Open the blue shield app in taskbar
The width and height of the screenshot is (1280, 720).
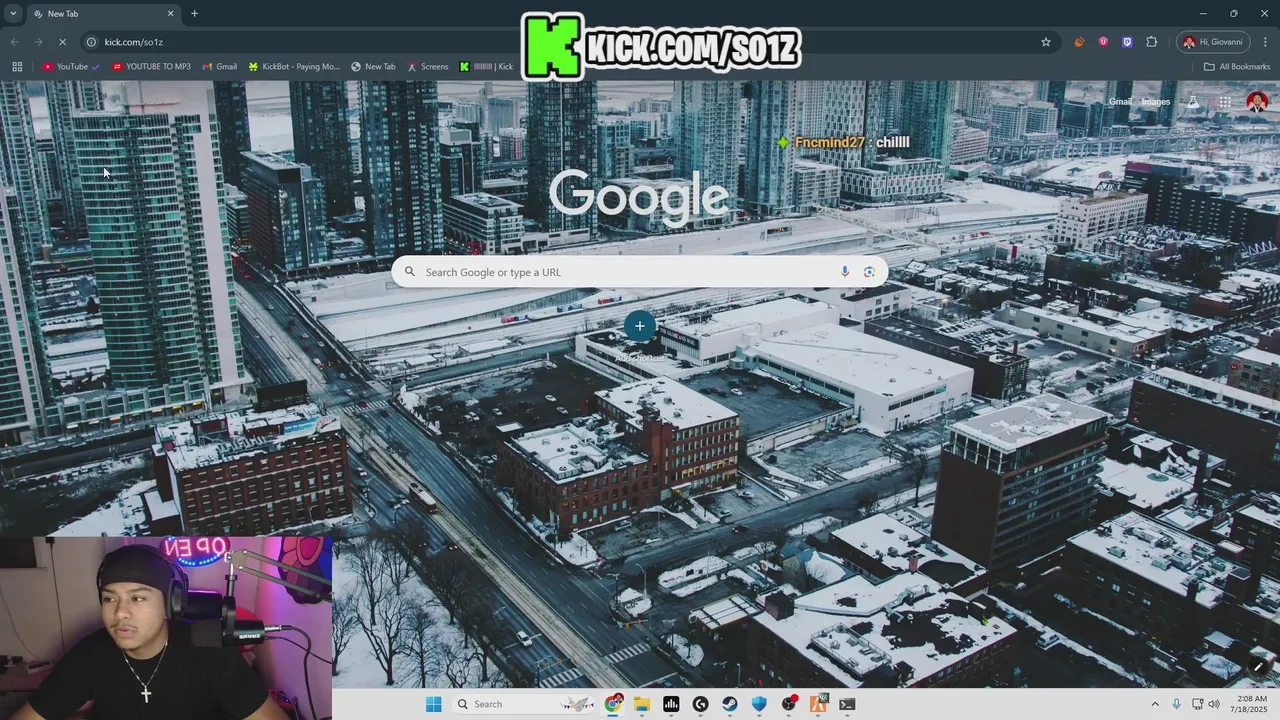tap(759, 704)
